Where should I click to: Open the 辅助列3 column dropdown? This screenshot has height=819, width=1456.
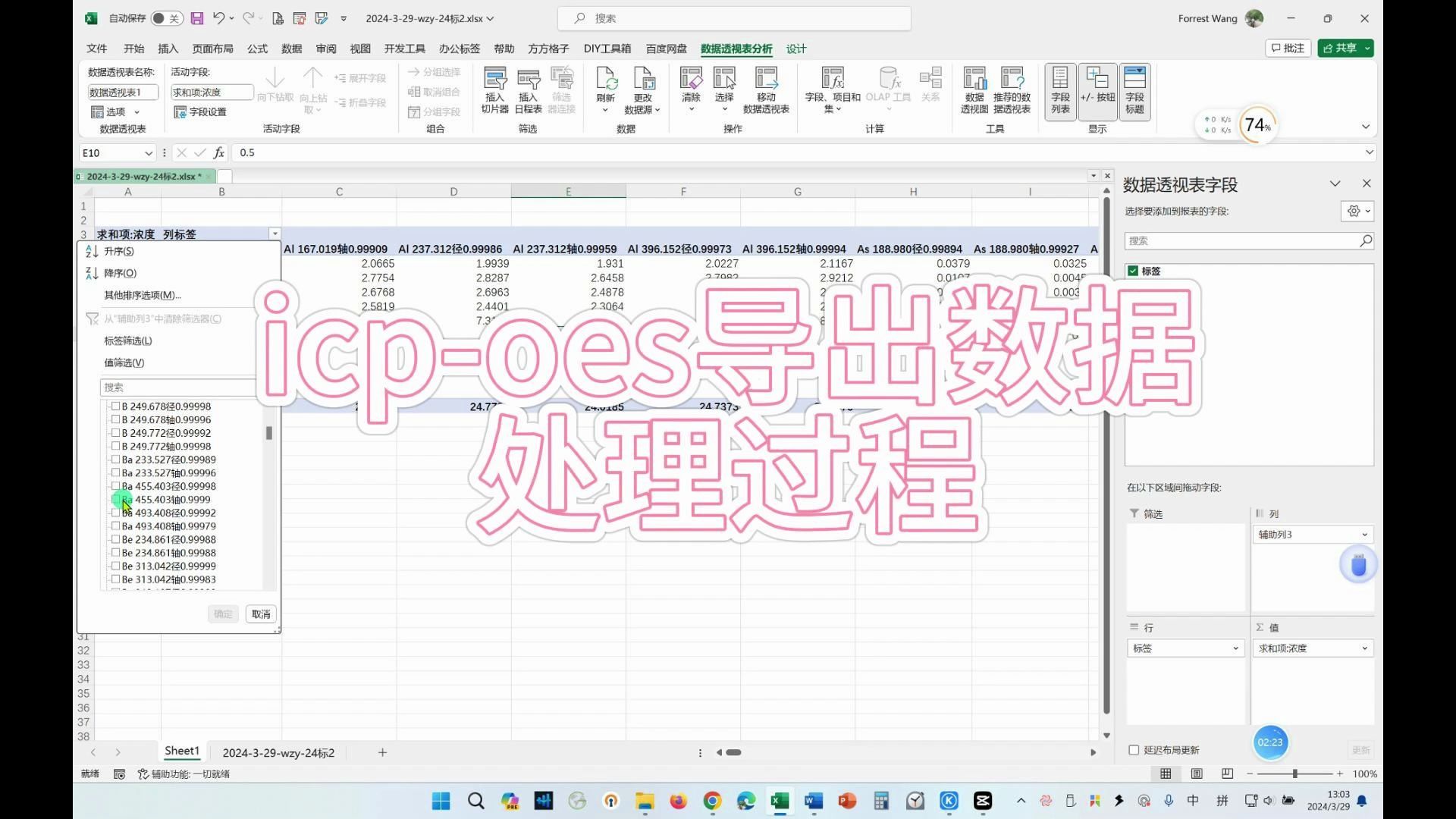pyautogui.click(x=1365, y=534)
